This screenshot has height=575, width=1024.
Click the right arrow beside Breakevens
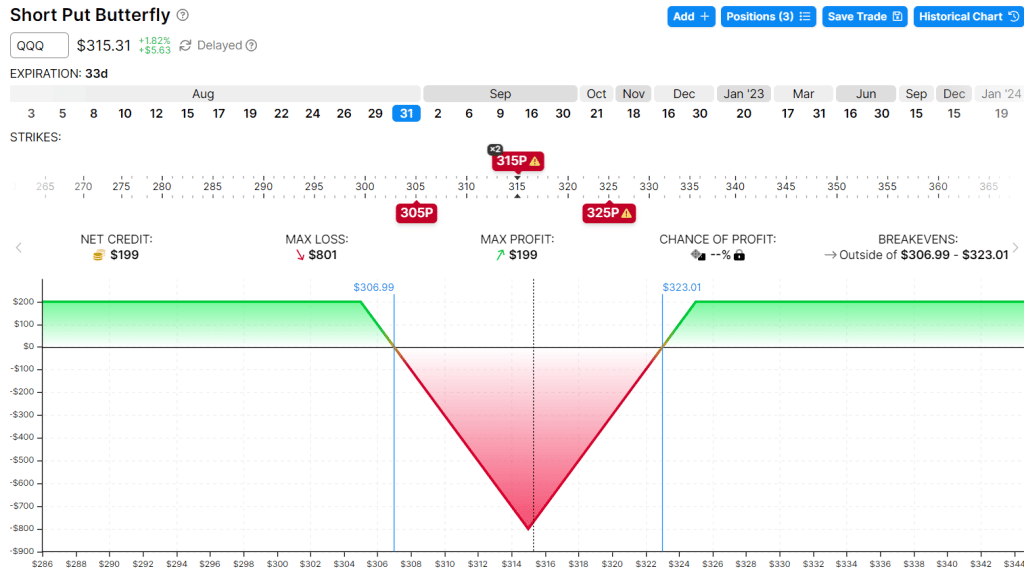coord(1015,247)
